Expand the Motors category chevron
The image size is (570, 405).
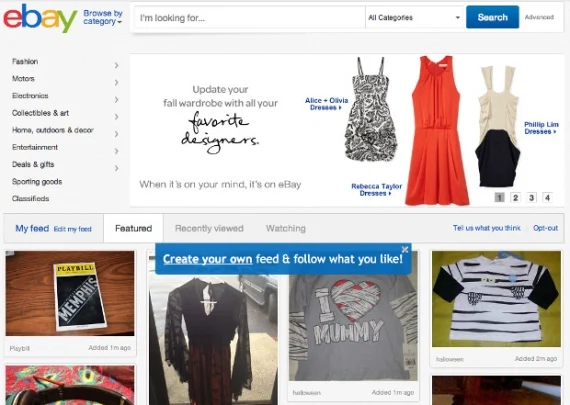tap(116, 83)
